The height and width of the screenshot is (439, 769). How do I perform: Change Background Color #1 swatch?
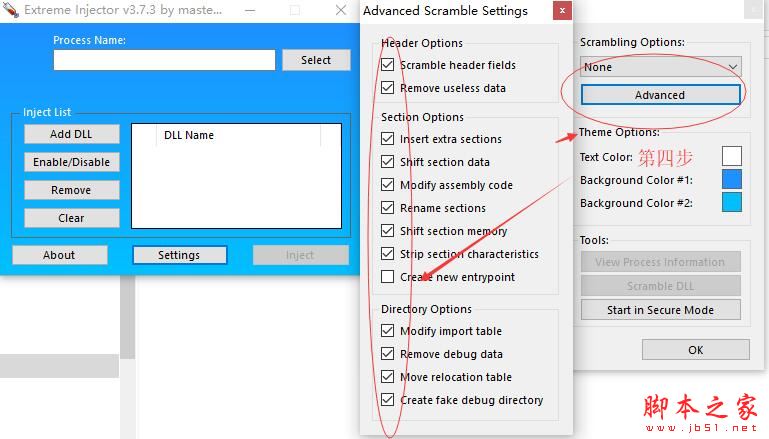(732, 180)
